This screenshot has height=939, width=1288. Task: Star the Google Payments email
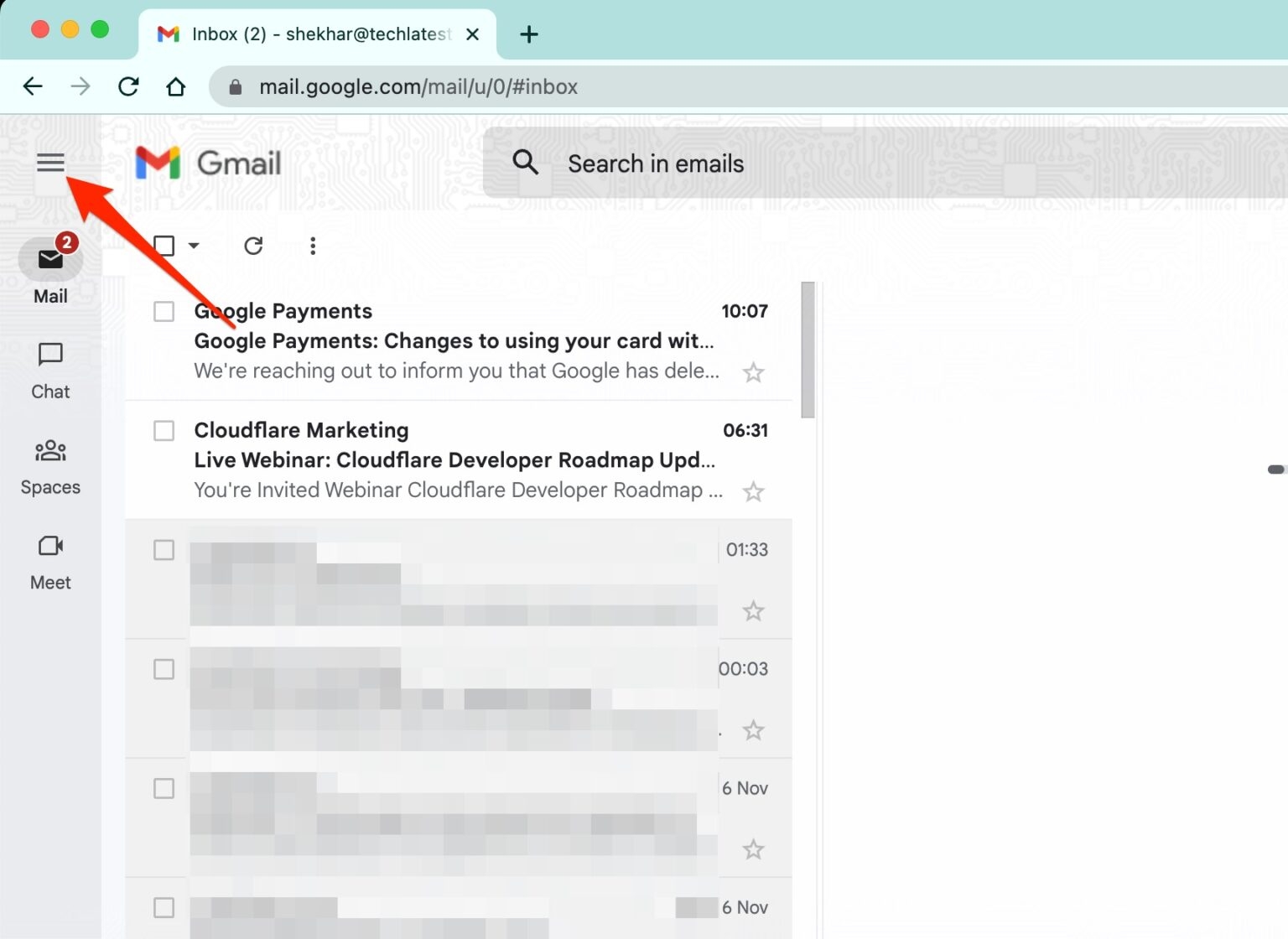point(753,371)
